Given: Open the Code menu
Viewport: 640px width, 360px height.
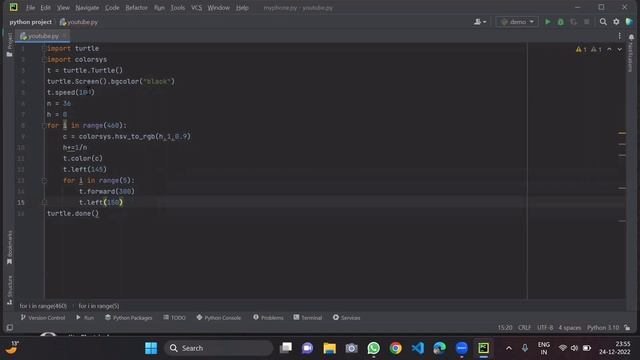Looking at the screenshot, I should point(112,7).
